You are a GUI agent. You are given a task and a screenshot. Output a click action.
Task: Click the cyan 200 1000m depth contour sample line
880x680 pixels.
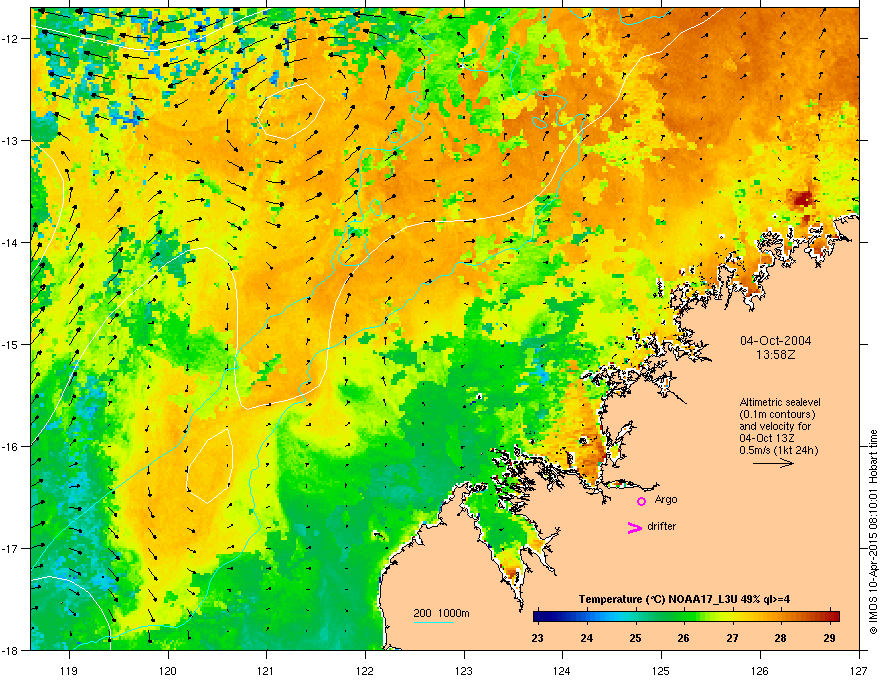pyautogui.click(x=434, y=622)
